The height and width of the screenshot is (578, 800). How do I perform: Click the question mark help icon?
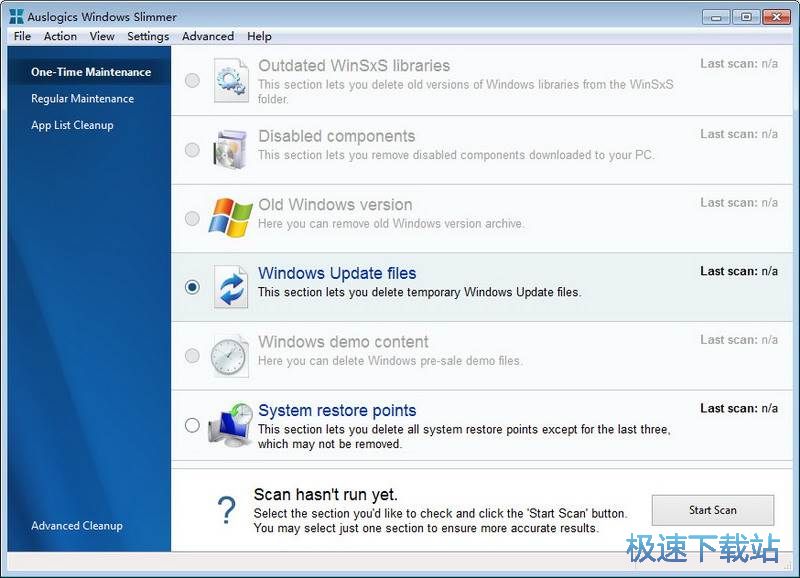click(x=227, y=510)
